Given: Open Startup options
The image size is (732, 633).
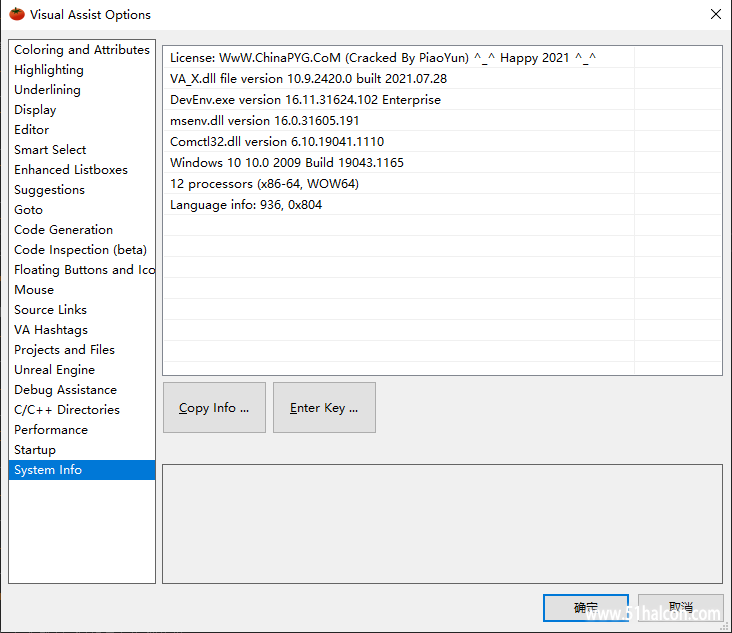Looking at the screenshot, I should 82,450.
